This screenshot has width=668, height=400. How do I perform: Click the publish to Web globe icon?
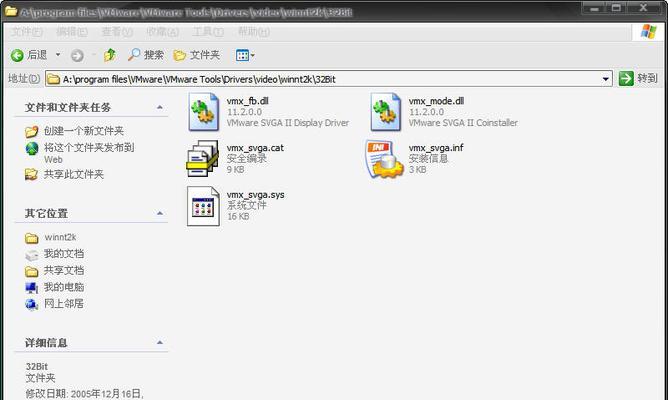pos(32,148)
